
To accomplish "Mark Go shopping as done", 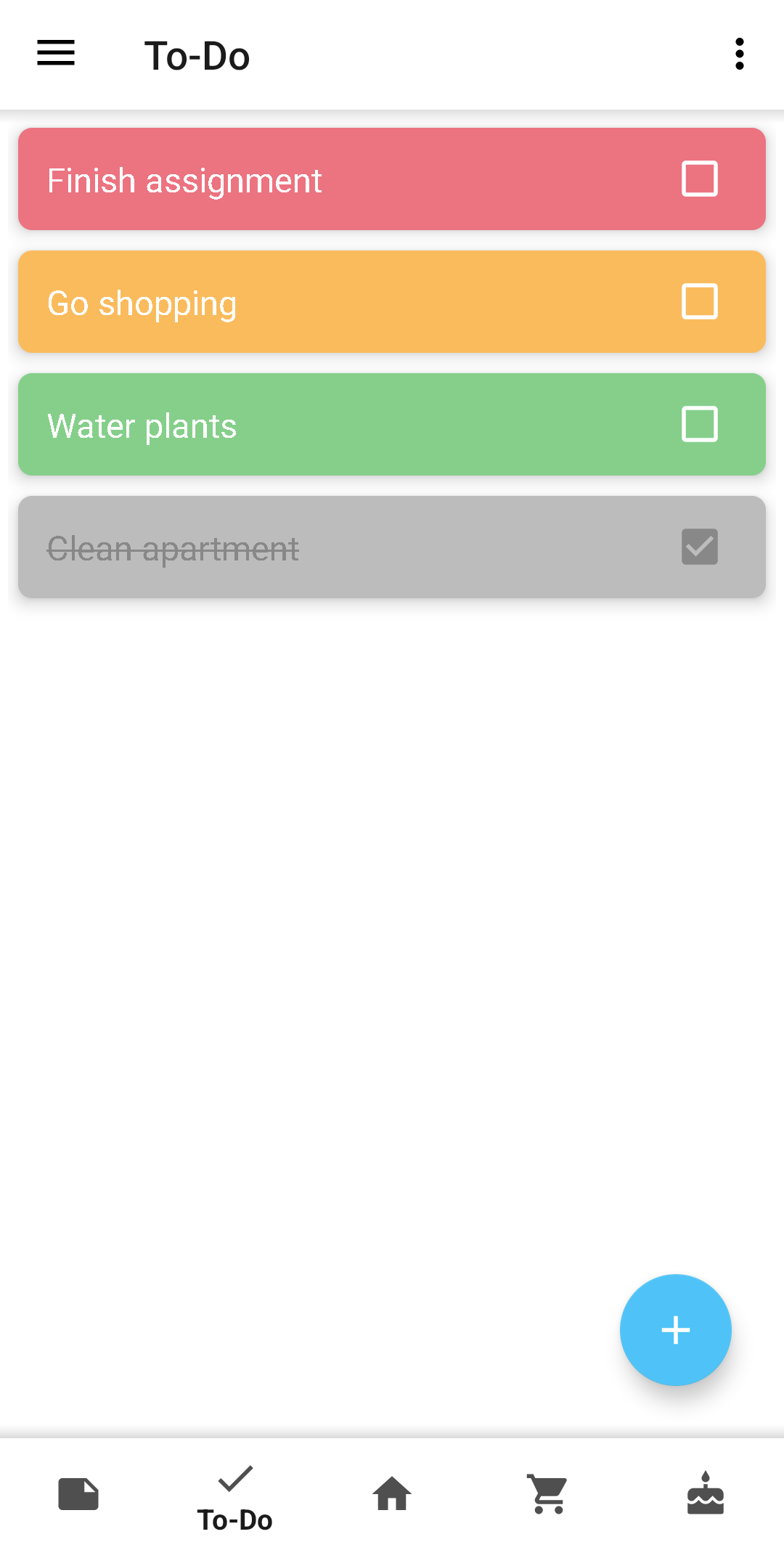I will [700, 302].
